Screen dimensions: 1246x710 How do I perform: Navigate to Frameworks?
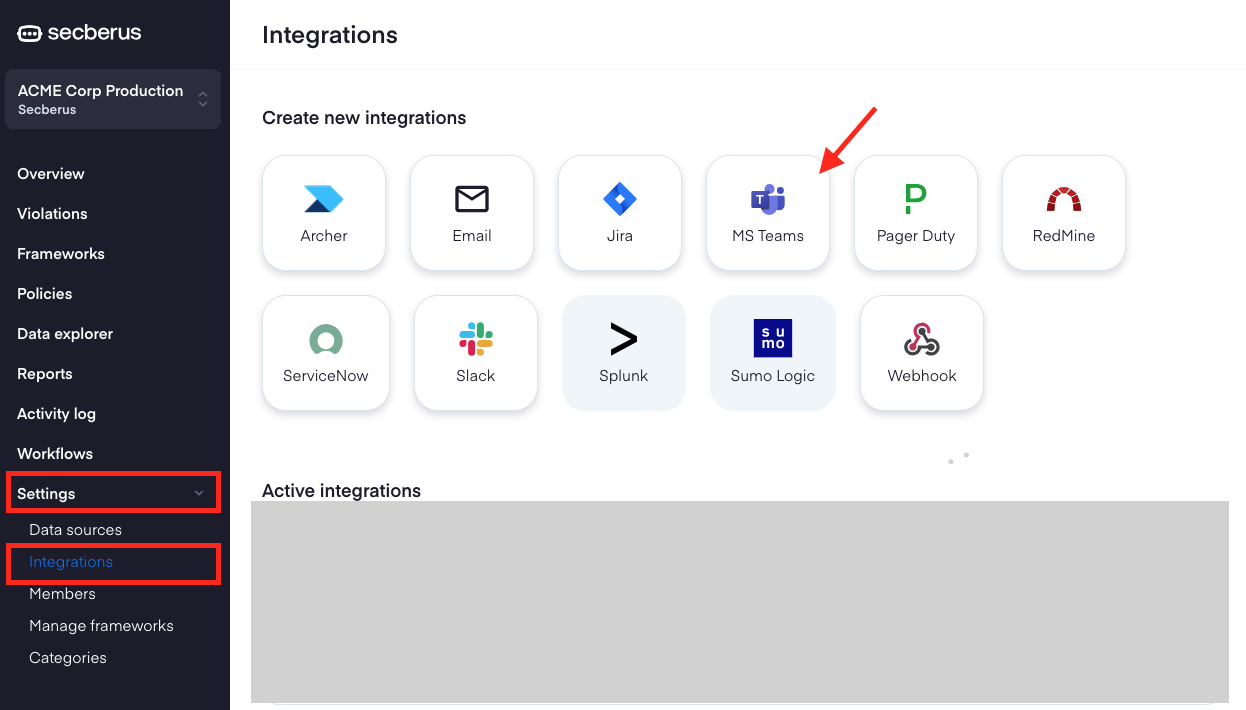61,254
